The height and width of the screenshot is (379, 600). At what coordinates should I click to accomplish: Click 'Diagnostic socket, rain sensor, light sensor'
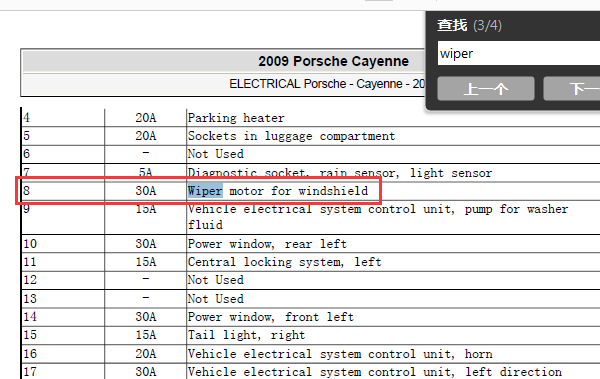click(x=340, y=173)
